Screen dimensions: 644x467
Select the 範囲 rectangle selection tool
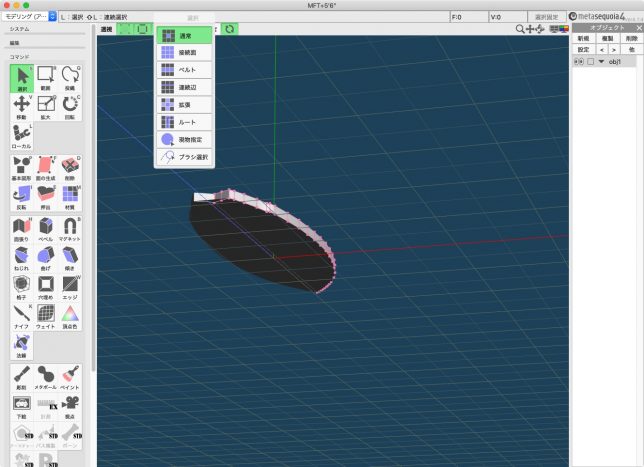click(46, 78)
